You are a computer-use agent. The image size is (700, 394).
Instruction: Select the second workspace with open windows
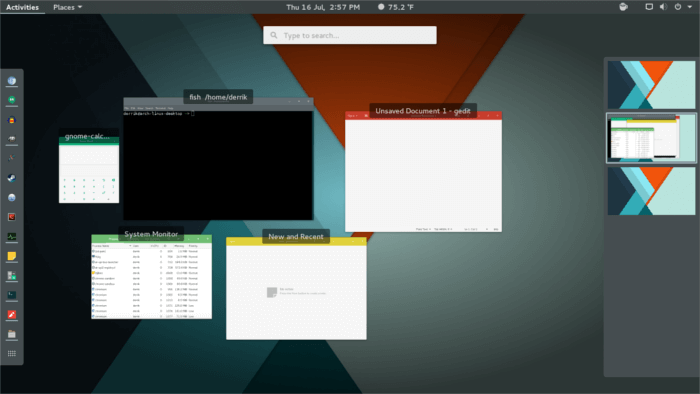coord(651,138)
